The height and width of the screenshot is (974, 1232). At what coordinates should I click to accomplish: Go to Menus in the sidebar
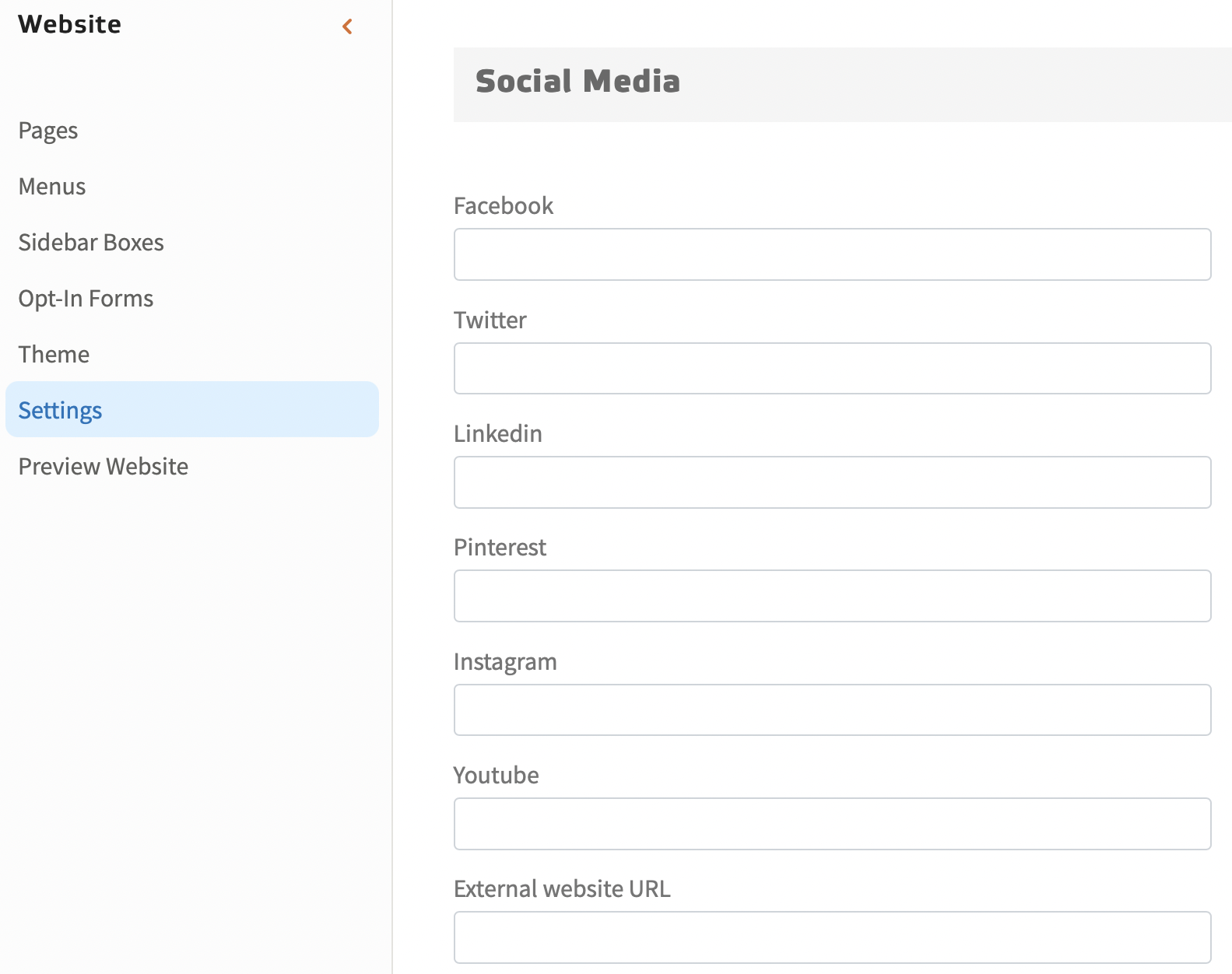pos(52,187)
